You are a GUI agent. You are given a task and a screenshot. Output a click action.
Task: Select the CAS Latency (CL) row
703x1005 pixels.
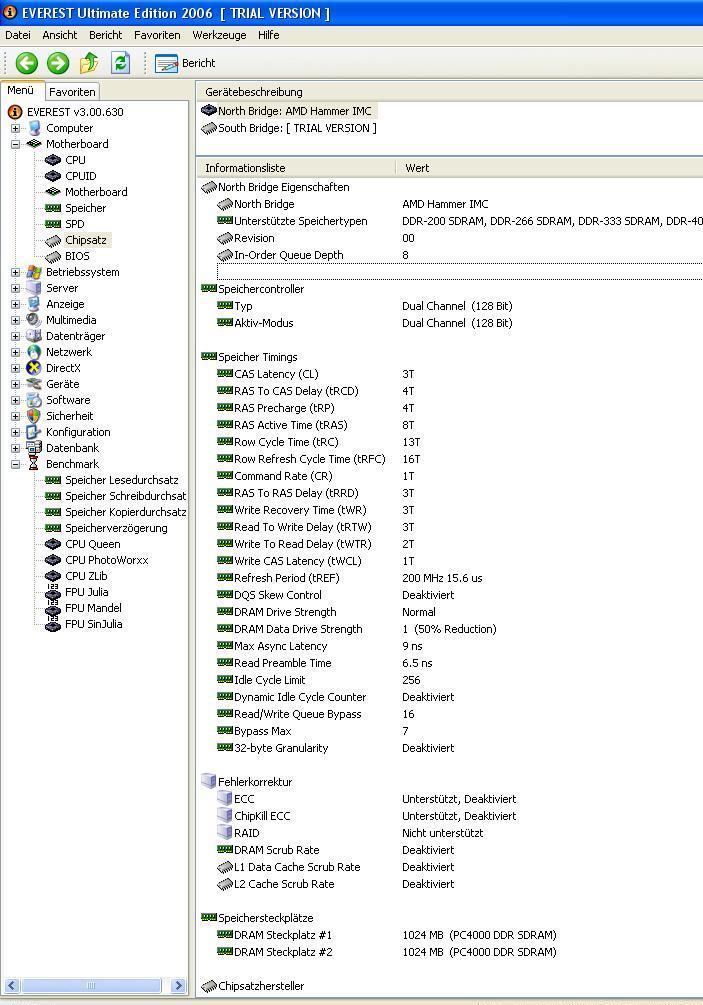tap(451, 374)
